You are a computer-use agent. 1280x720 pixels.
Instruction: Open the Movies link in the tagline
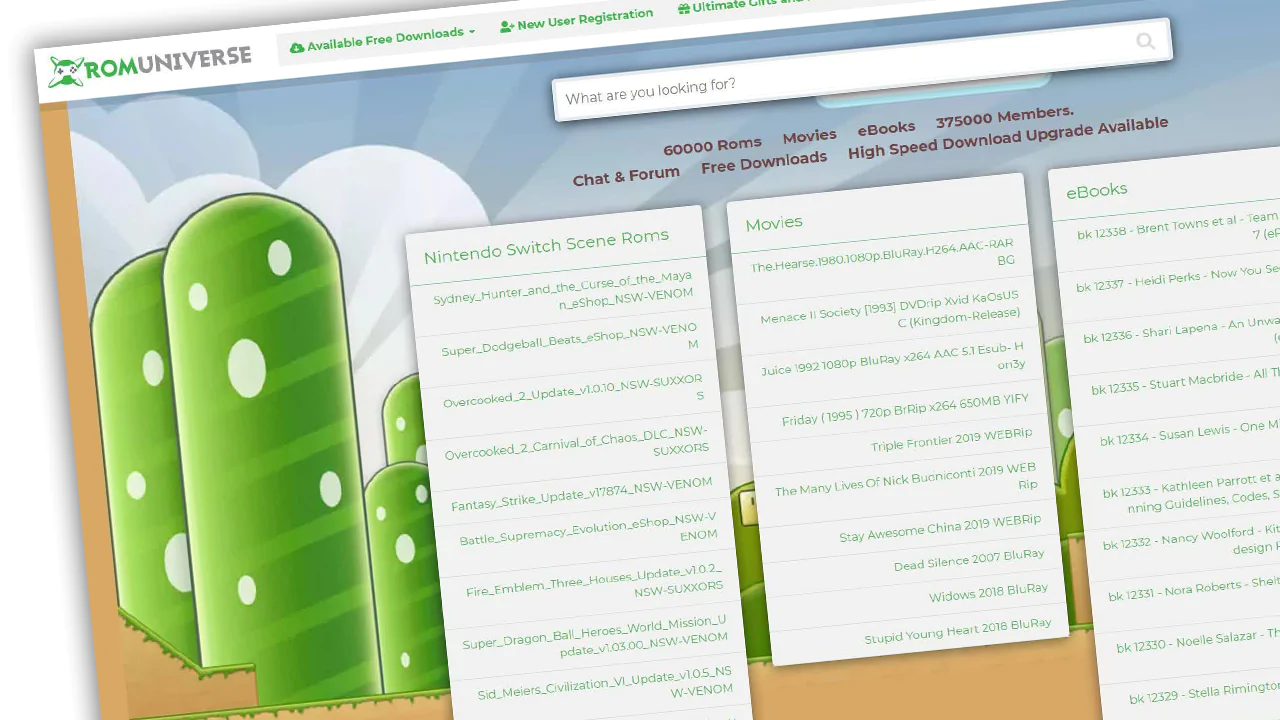[x=810, y=136]
